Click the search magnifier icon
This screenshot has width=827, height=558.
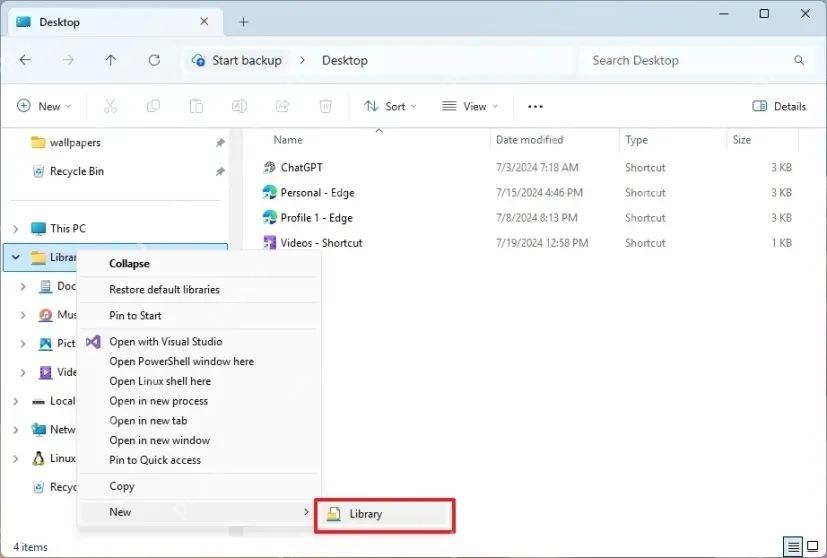click(x=799, y=61)
